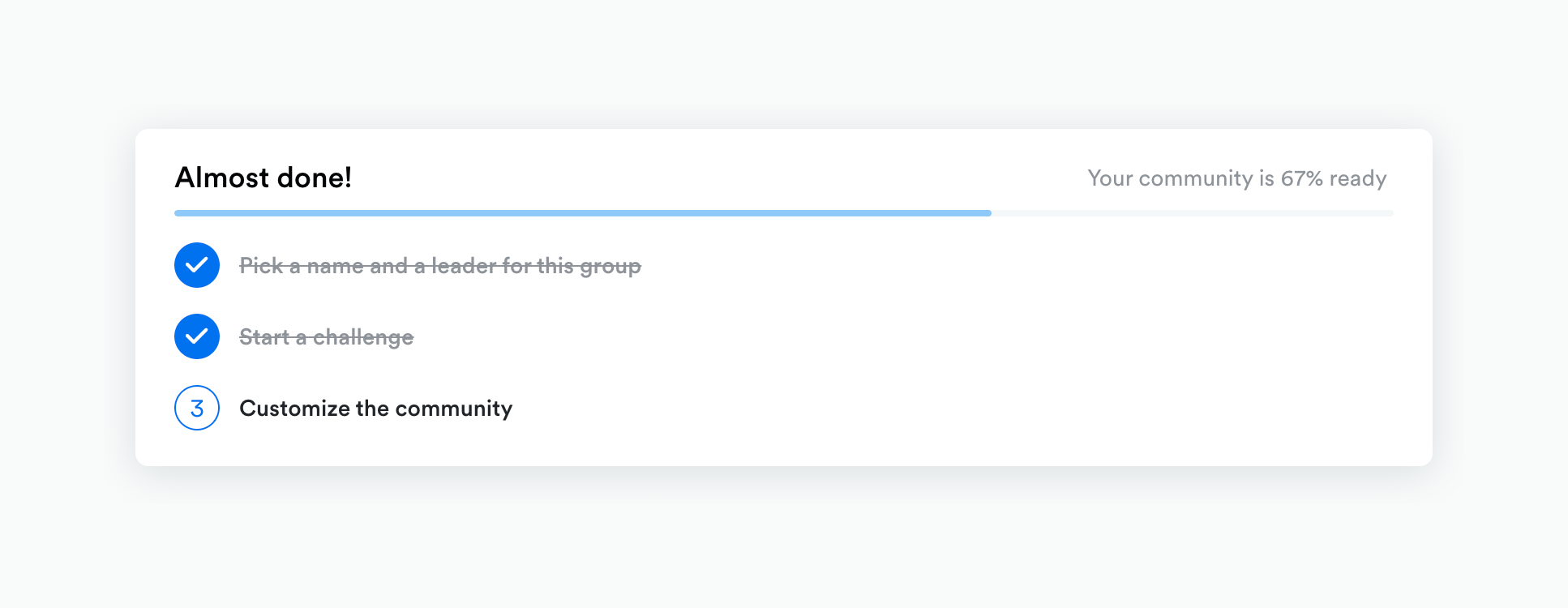Image resolution: width=1568 pixels, height=608 pixels.
Task: Click the numbered step 3 circle
Action: [x=197, y=408]
